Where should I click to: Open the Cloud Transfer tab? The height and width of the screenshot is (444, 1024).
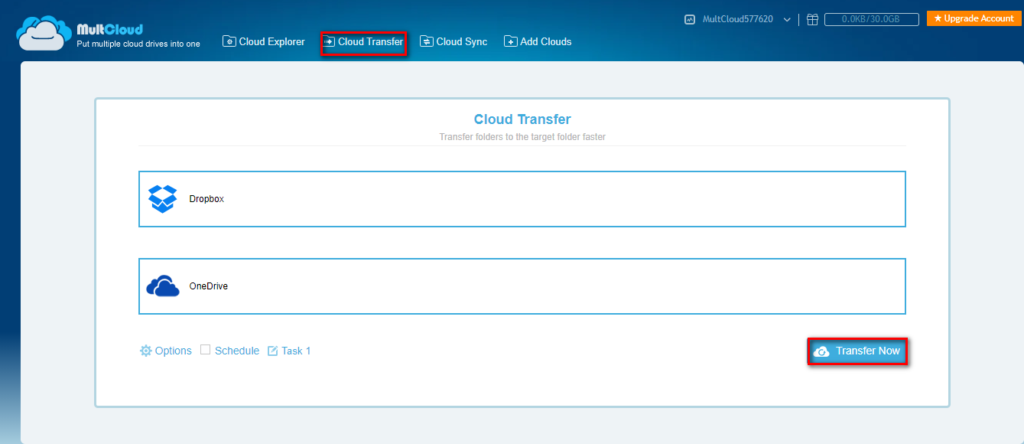363,42
